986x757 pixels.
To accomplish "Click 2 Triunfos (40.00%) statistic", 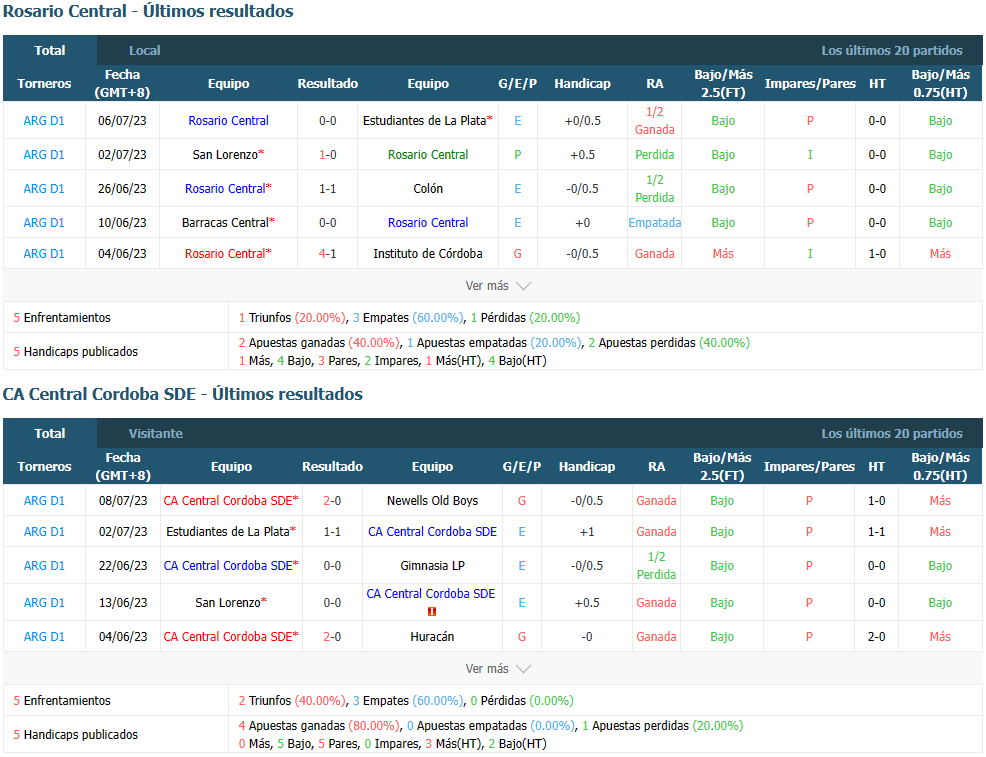I will 292,700.
